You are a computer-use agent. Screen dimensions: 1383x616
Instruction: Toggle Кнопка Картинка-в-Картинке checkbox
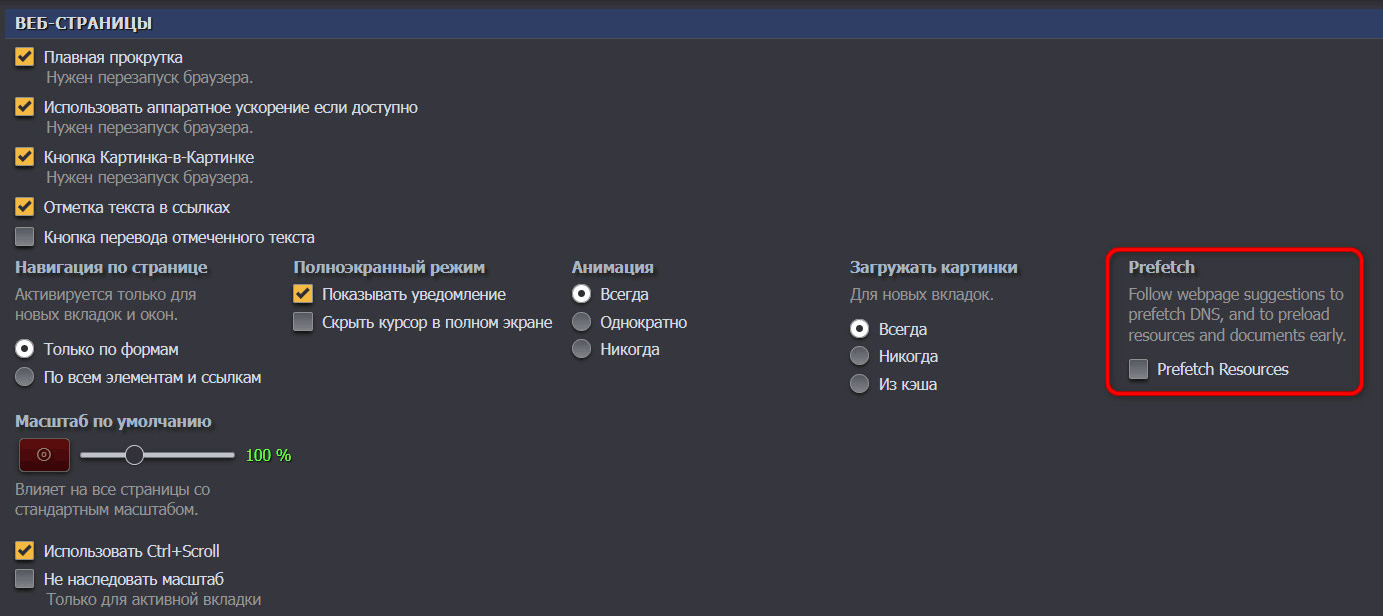pyautogui.click(x=25, y=157)
